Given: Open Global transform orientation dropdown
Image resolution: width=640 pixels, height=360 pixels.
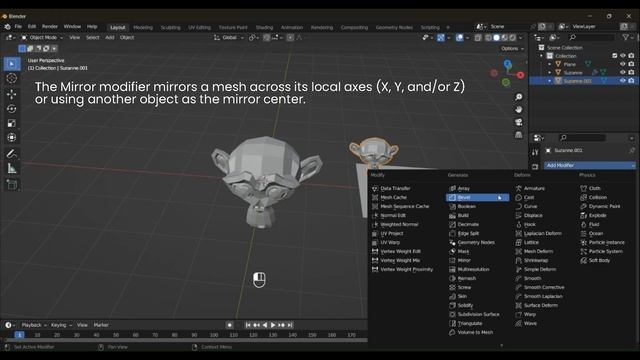Looking at the screenshot, I should point(229,38).
